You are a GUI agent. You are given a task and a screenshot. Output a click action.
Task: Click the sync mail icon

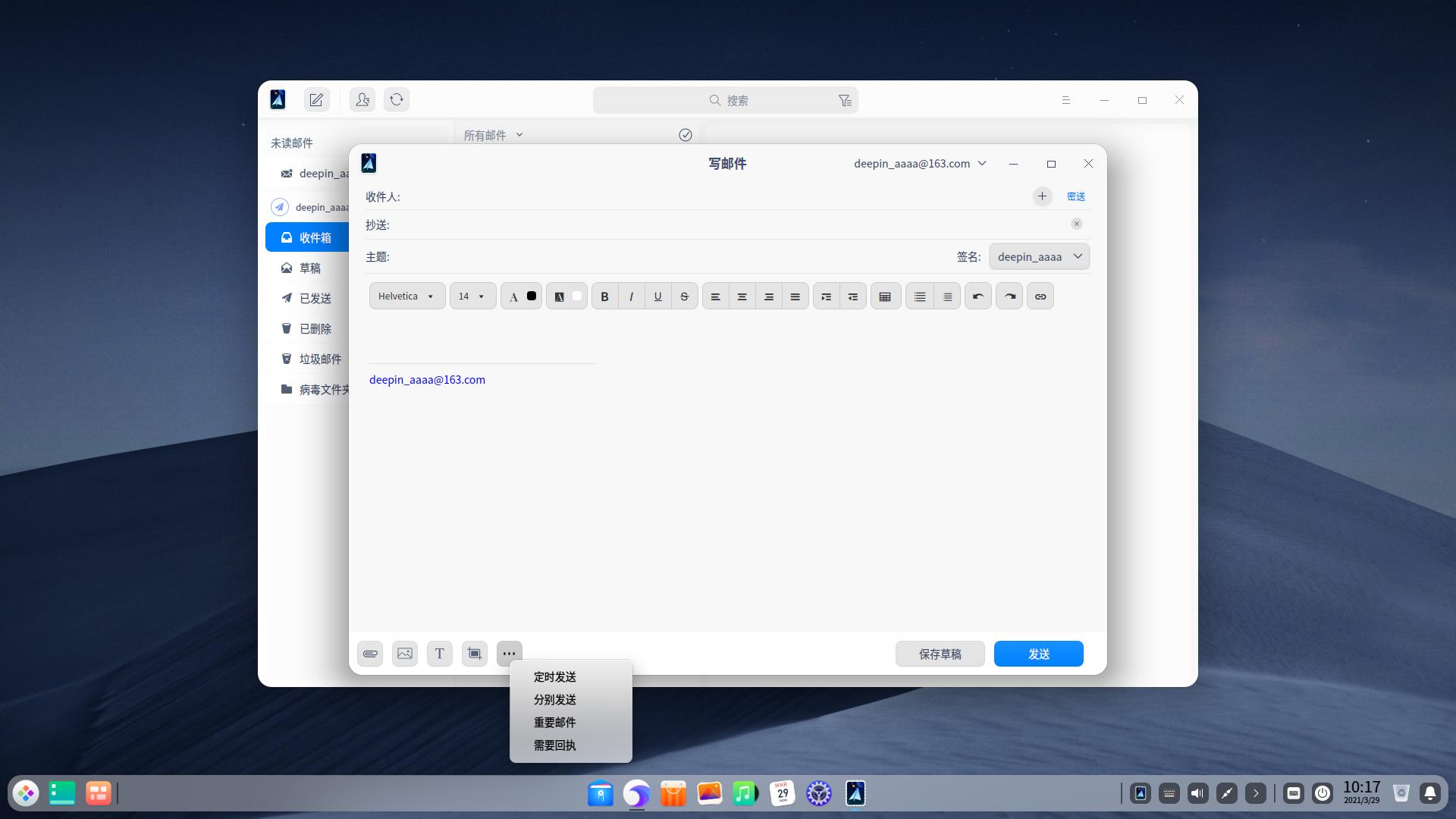click(x=396, y=99)
